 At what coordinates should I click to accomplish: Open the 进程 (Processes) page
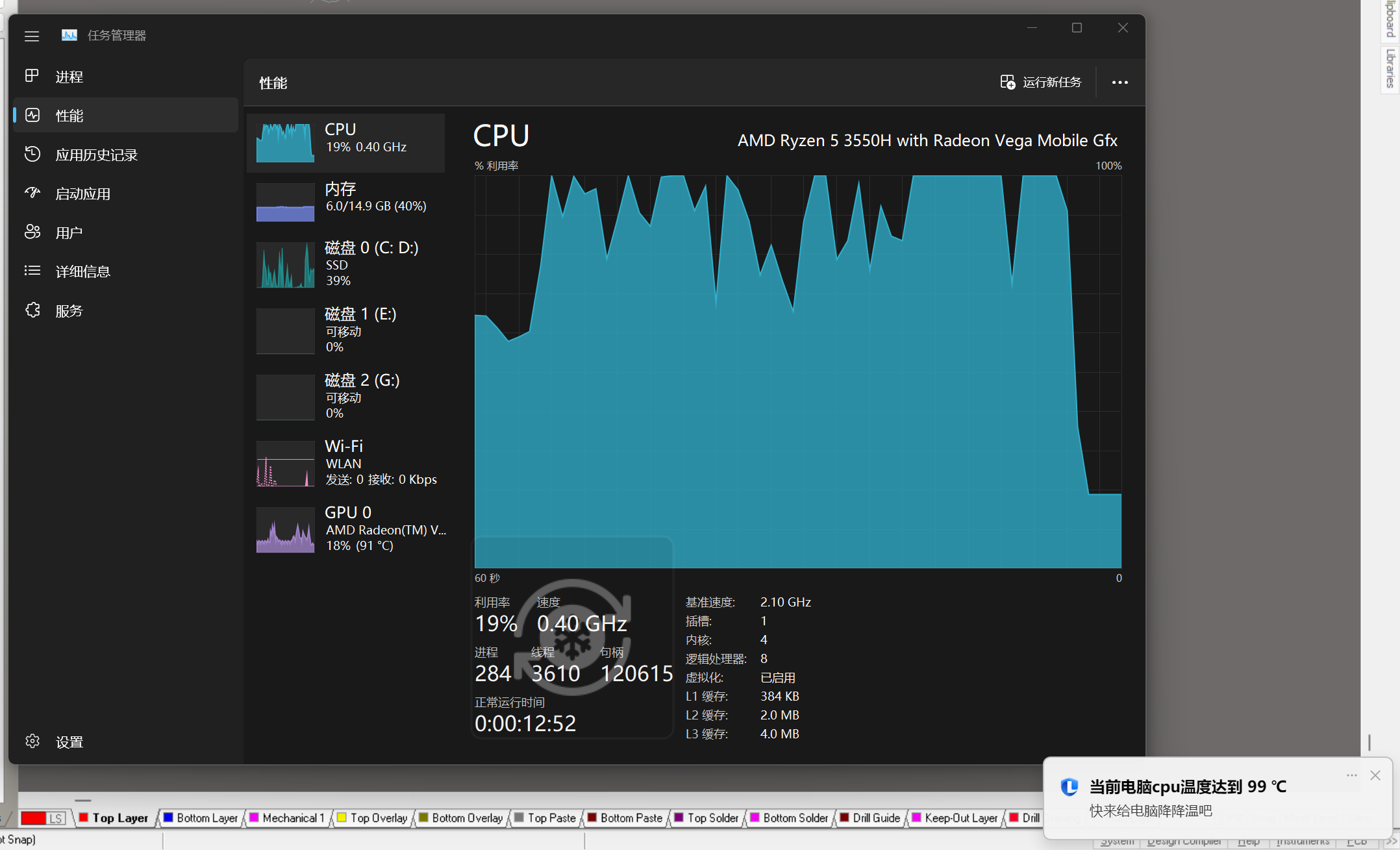pos(126,77)
